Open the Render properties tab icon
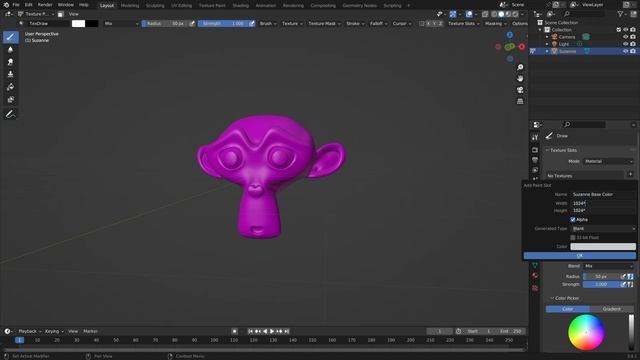 pyautogui.click(x=535, y=150)
